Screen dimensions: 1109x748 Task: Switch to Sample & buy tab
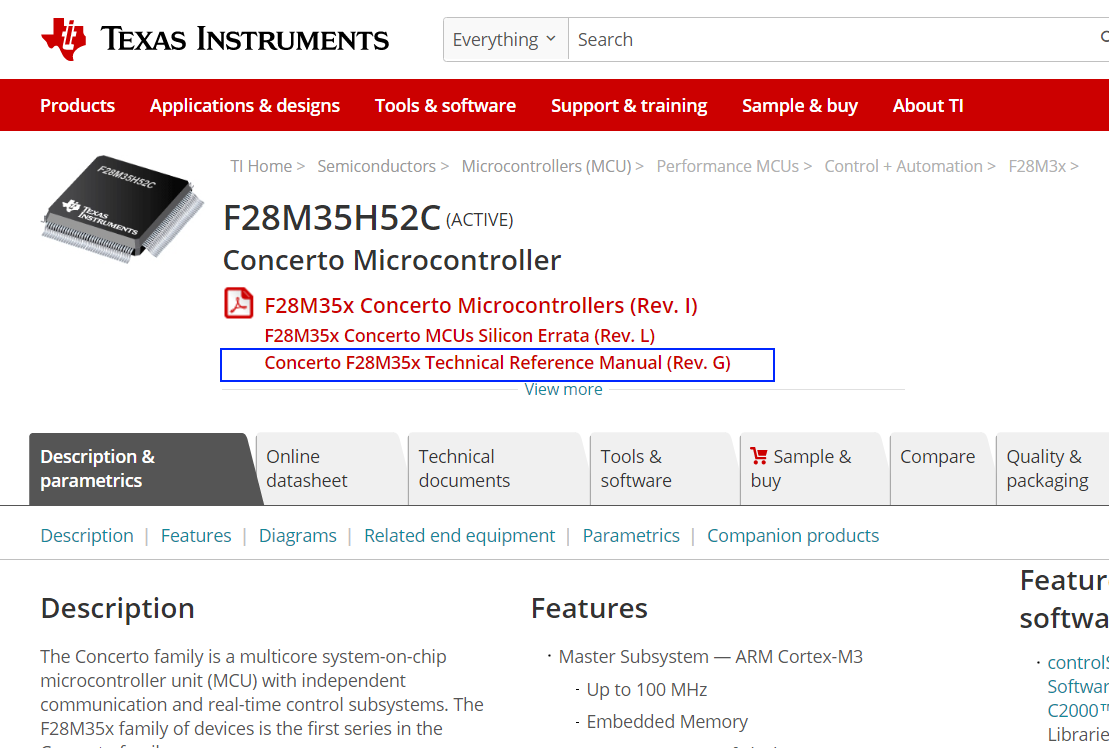814,469
